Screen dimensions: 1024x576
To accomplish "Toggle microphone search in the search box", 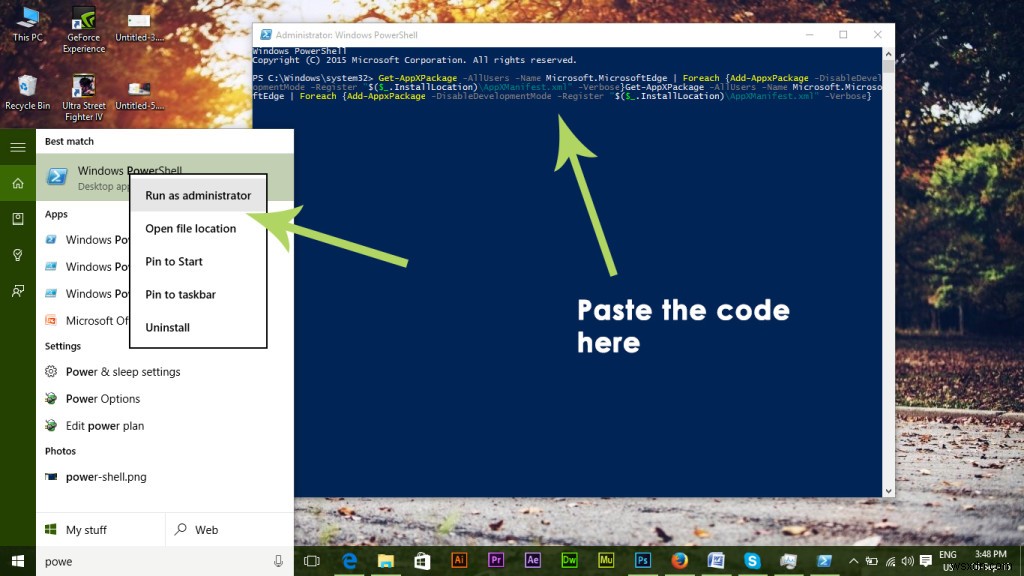I will coord(279,562).
